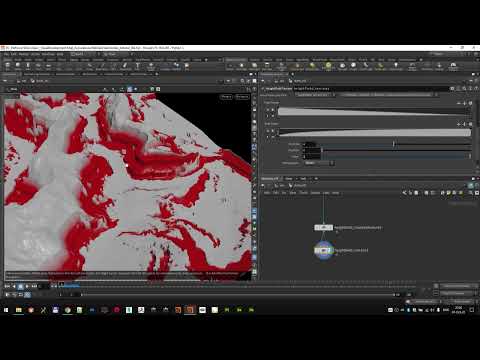The height and width of the screenshot is (360, 480).
Task: Open the File menu
Action: [7, 54]
